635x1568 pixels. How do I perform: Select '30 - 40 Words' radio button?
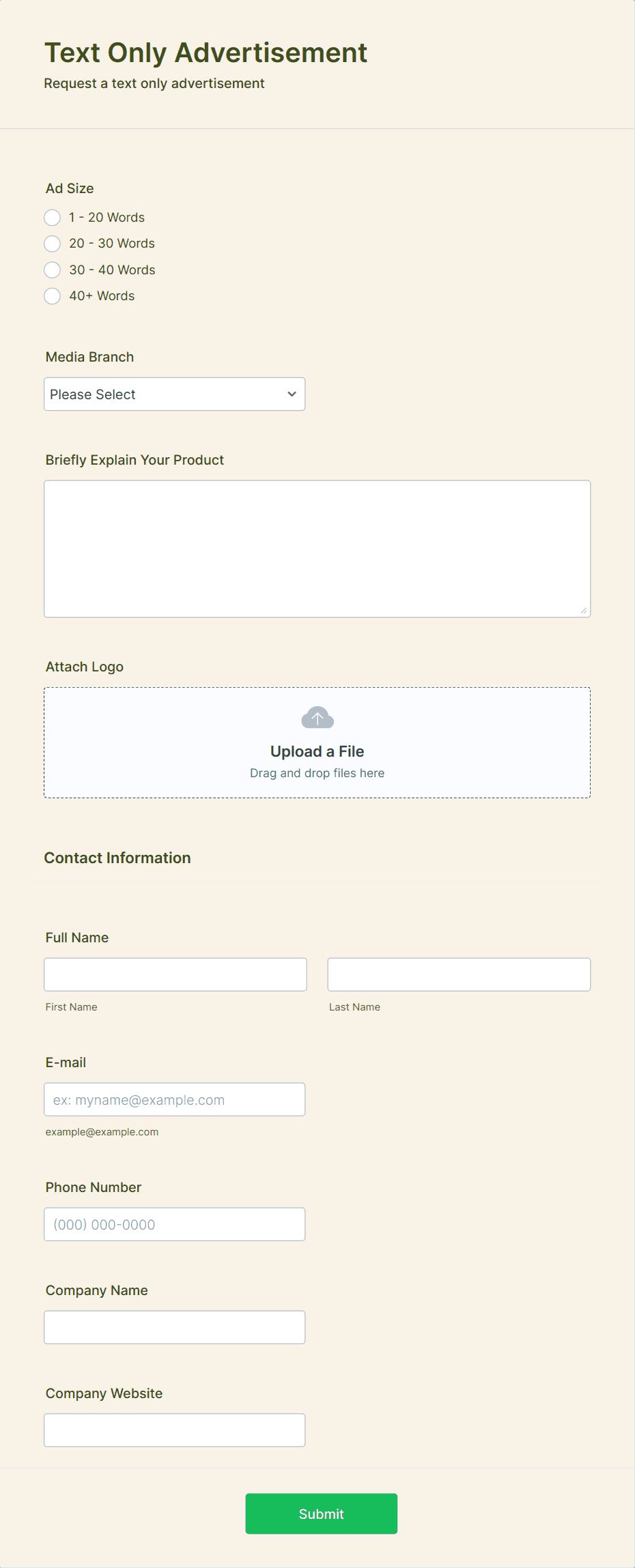(52, 270)
